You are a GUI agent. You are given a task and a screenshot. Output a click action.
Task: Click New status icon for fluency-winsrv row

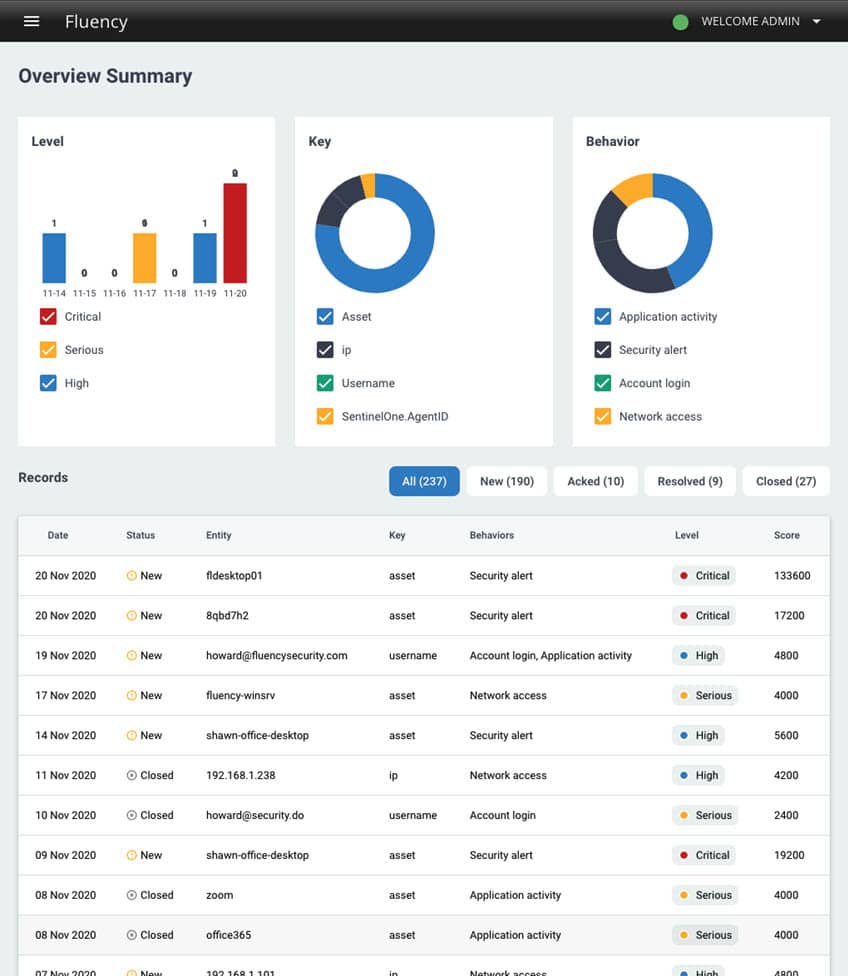pos(132,696)
